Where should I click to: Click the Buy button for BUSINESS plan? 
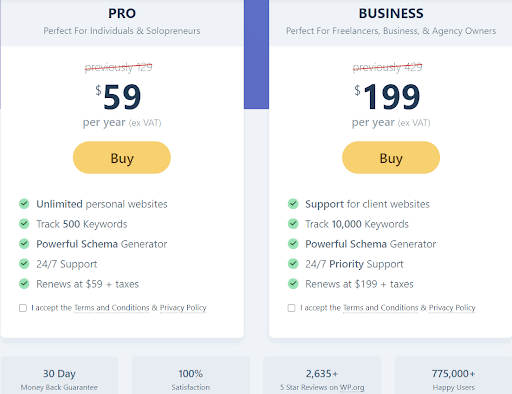[391, 157]
